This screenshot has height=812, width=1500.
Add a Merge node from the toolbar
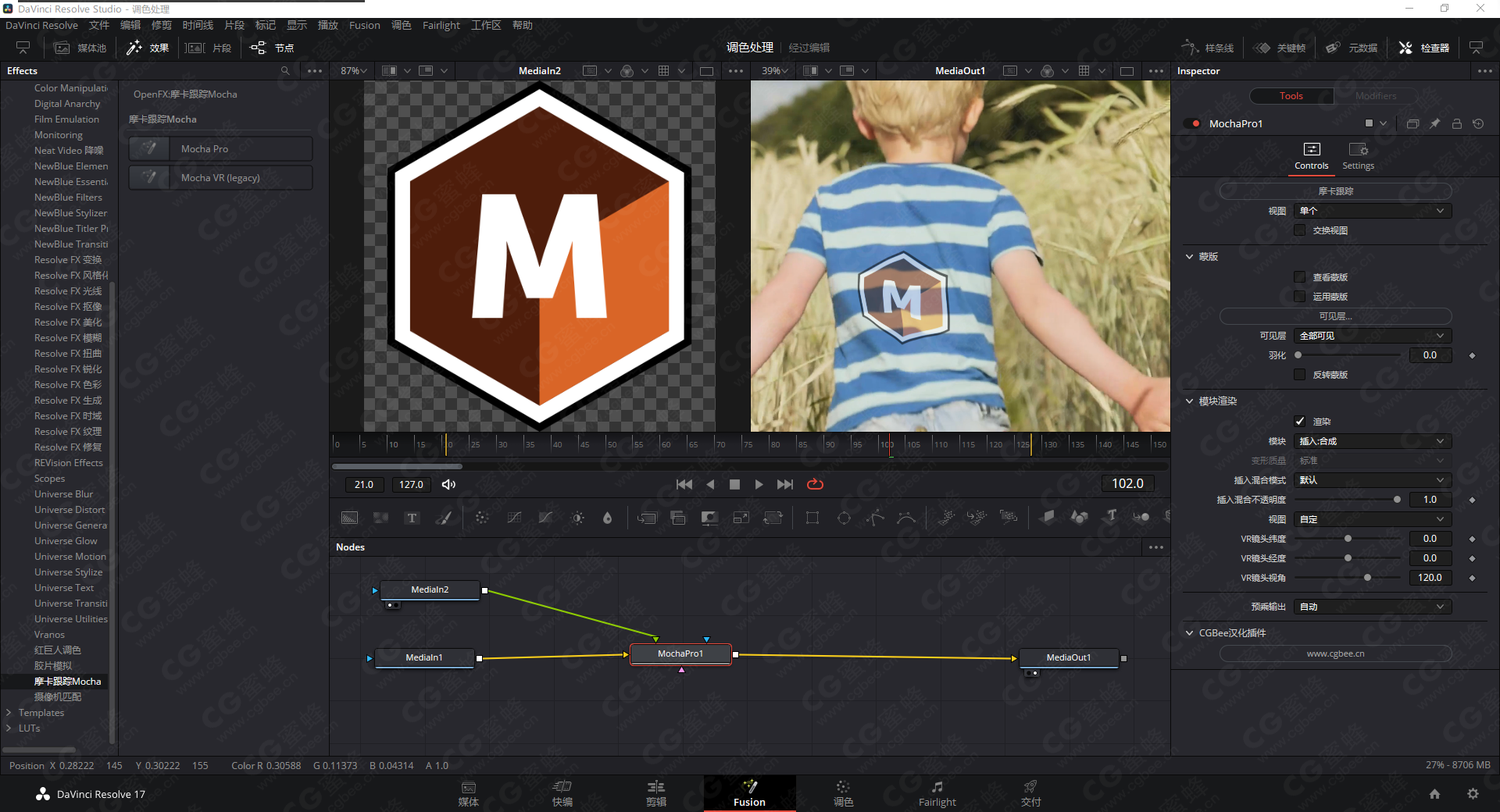(647, 518)
